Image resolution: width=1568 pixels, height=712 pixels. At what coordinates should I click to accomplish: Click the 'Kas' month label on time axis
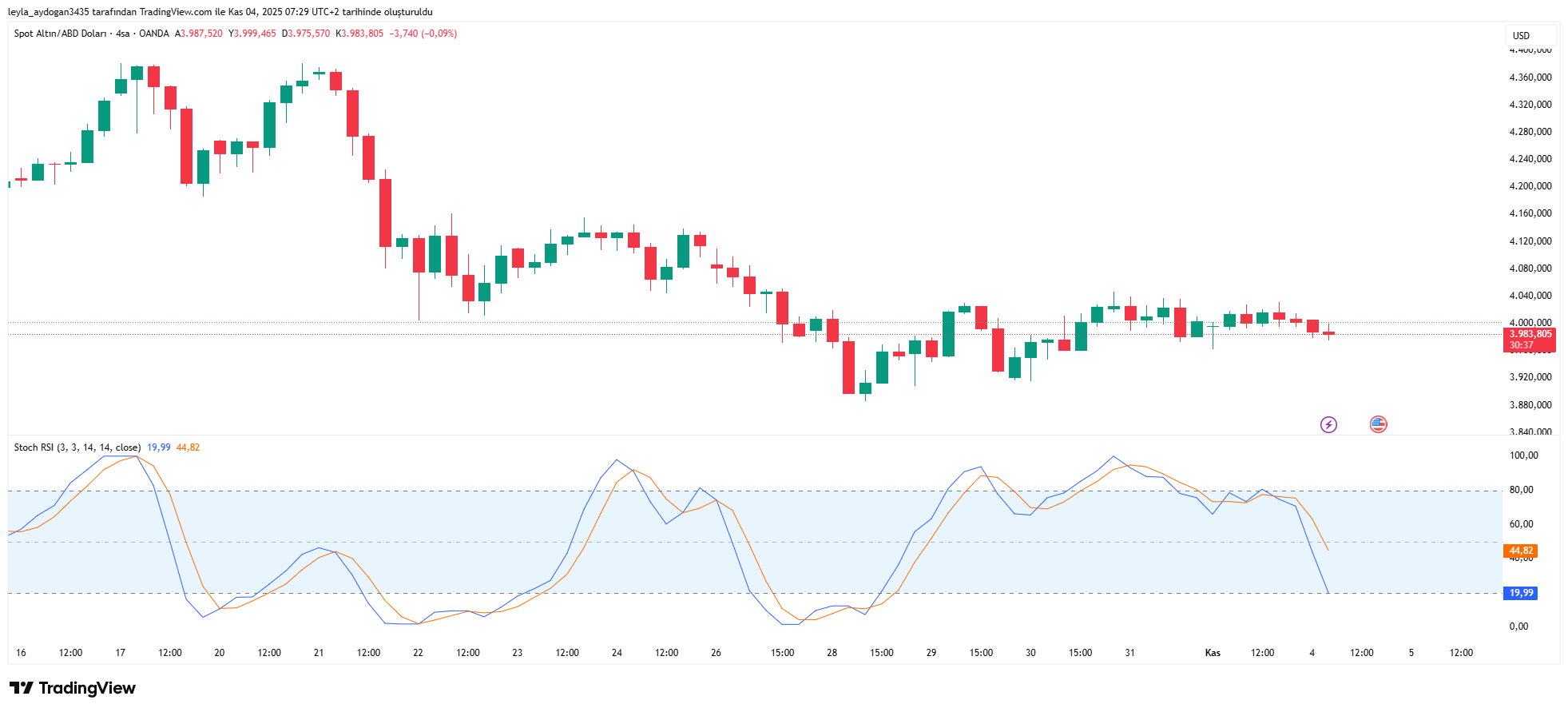tap(1213, 653)
